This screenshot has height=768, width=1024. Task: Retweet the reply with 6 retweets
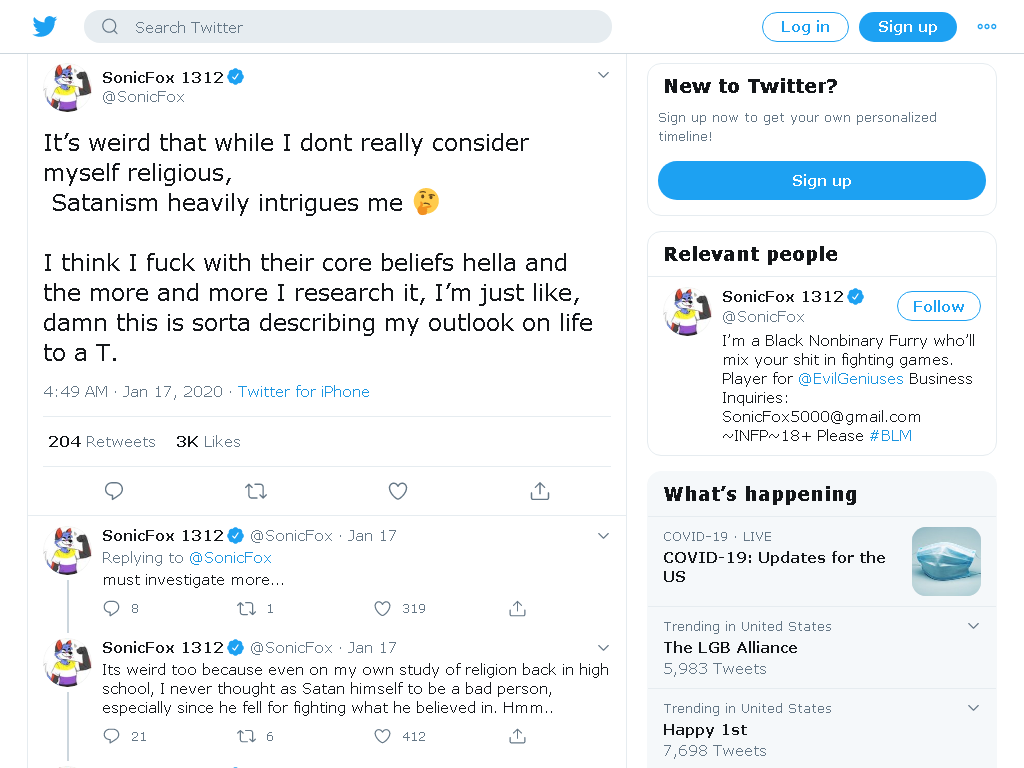(246, 737)
